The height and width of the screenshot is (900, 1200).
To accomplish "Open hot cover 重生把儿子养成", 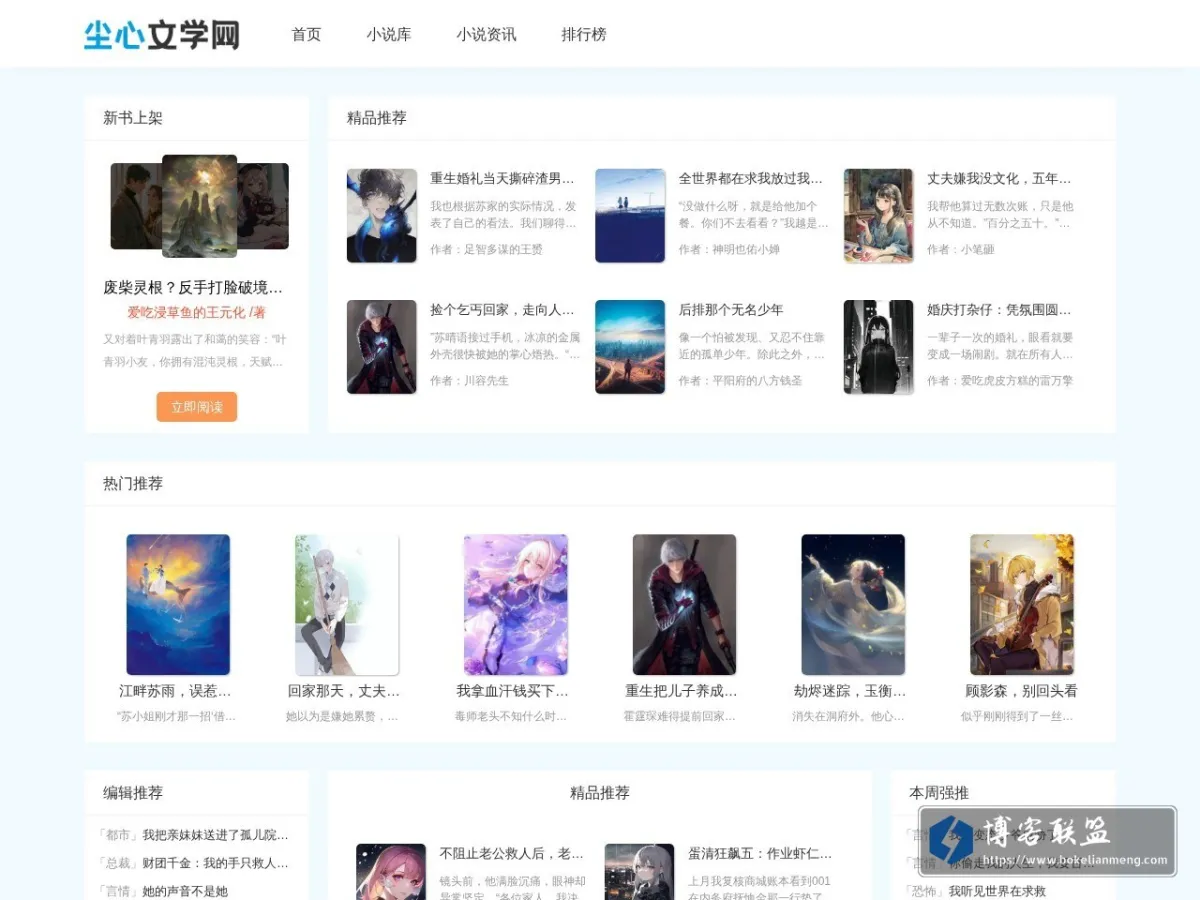I will click(684, 605).
